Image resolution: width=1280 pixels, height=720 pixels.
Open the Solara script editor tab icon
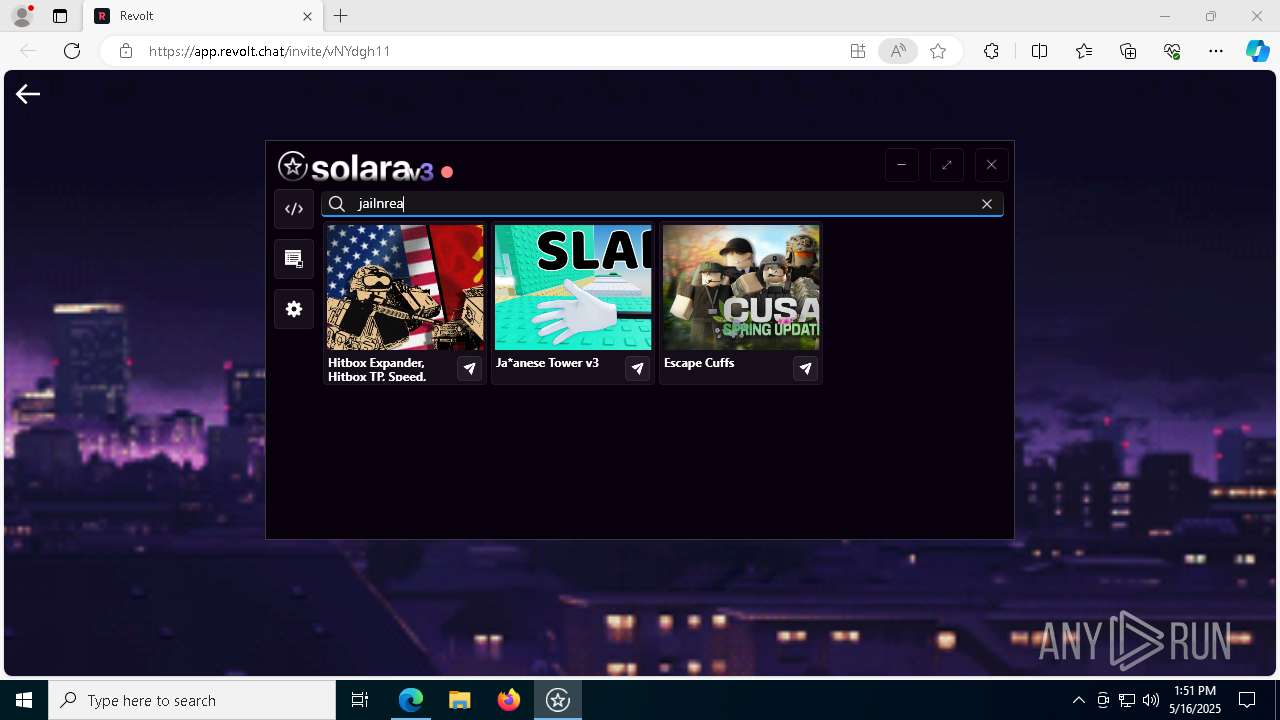[x=294, y=209]
